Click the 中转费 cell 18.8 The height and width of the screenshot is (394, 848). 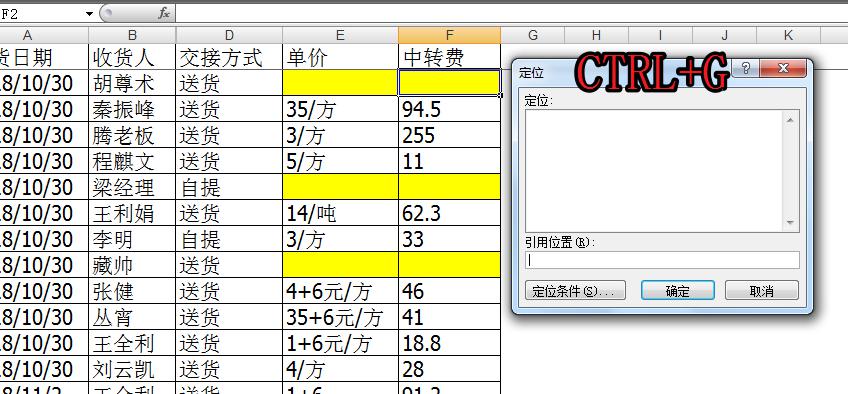coord(449,343)
